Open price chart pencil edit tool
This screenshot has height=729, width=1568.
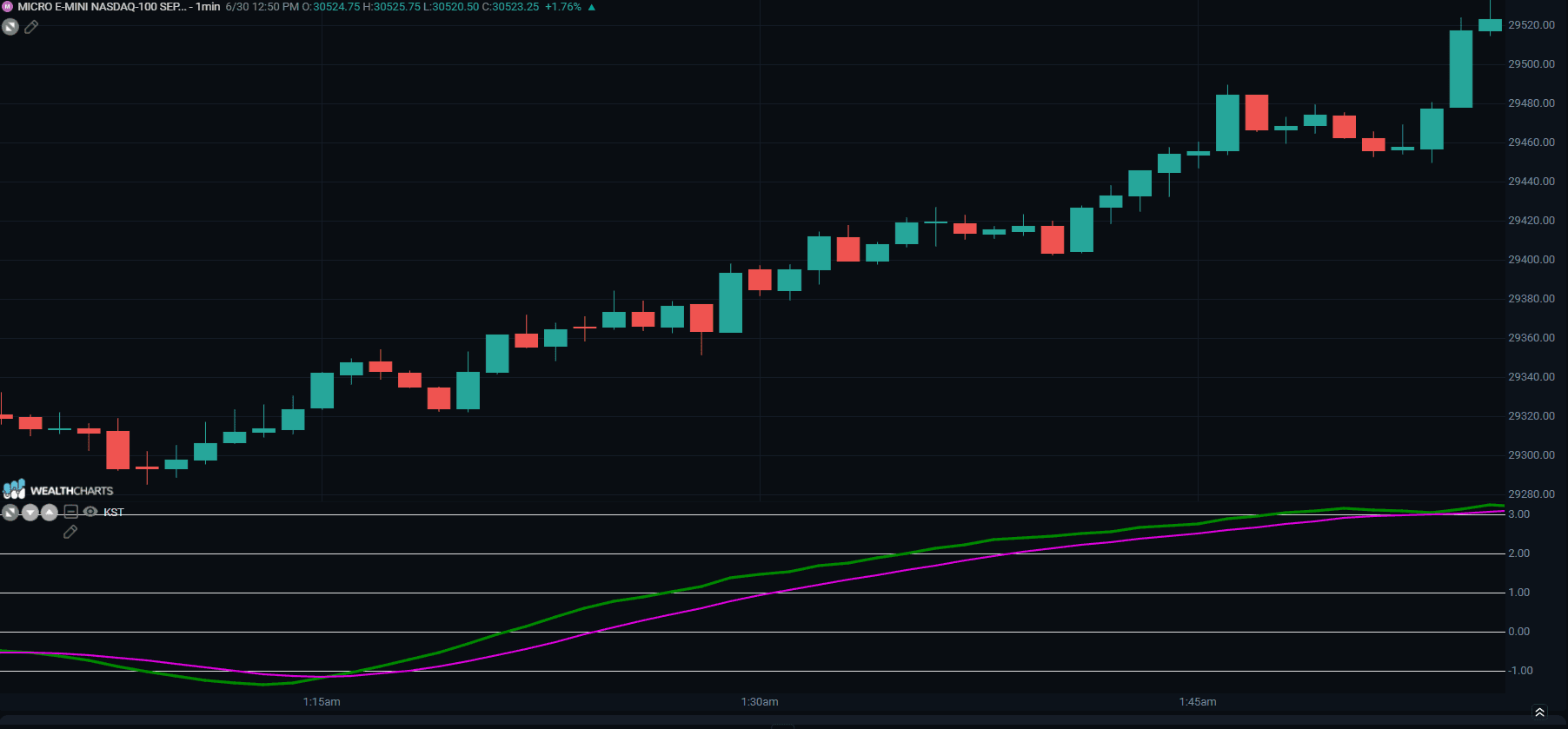[31, 27]
